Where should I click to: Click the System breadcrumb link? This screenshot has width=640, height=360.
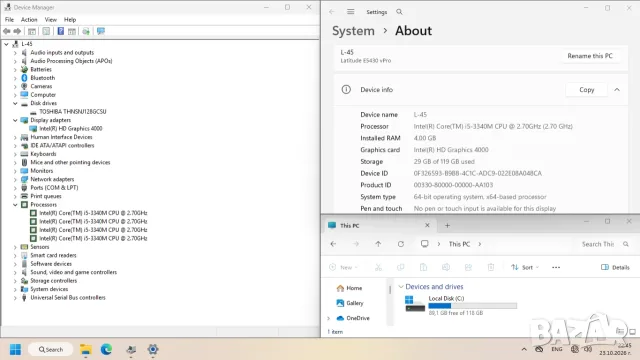pyautogui.click(x=353, y=31)
